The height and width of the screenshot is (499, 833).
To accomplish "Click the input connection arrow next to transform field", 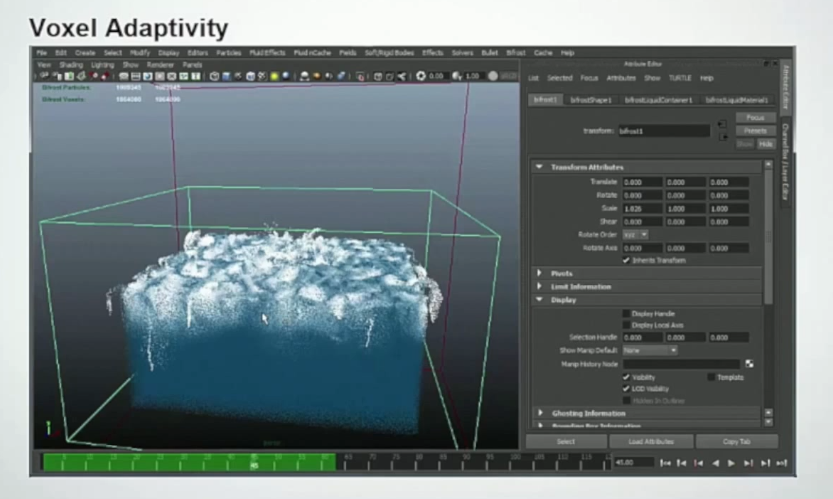I will click(x=722, y=125).
